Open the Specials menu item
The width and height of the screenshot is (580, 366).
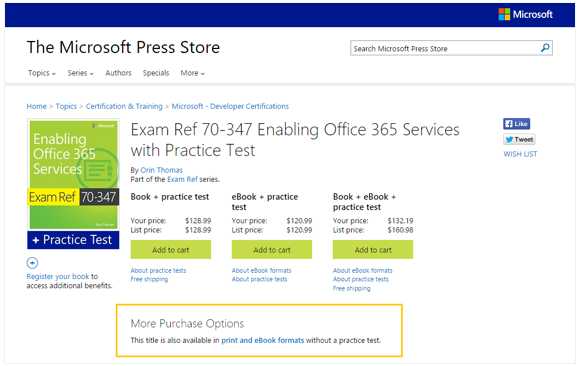point(156,73)
